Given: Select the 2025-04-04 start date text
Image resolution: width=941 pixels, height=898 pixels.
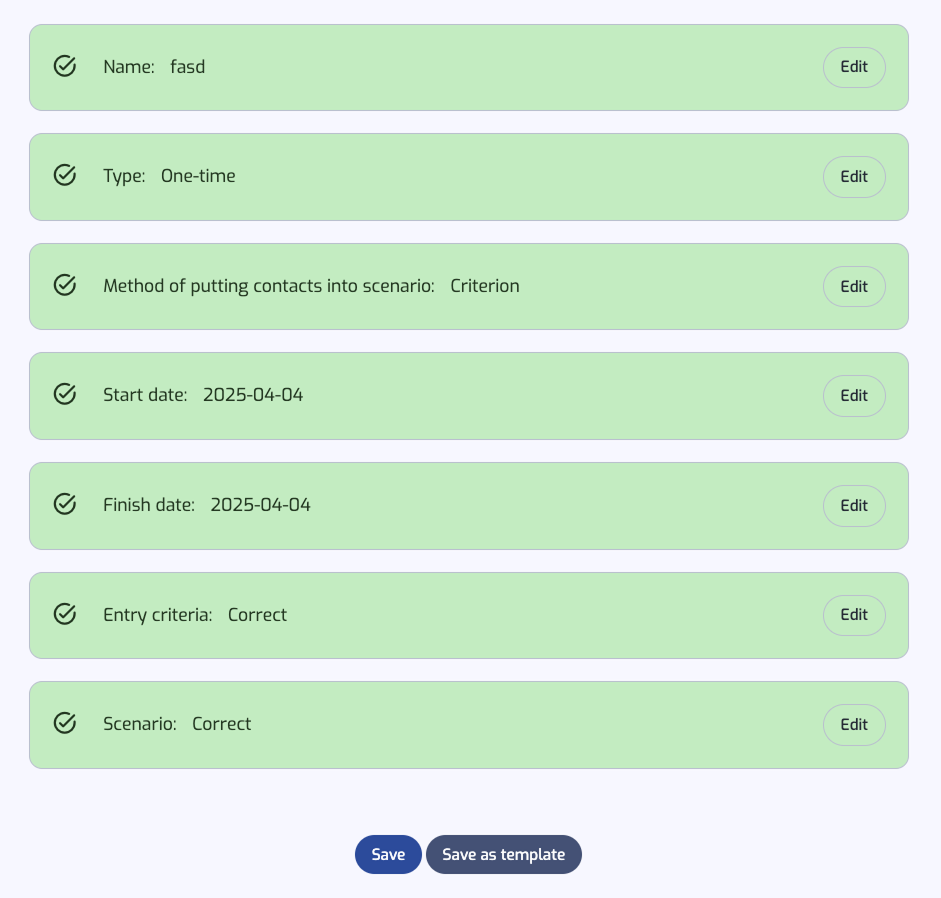Looking at the screenshot, I should coord(253,395).
